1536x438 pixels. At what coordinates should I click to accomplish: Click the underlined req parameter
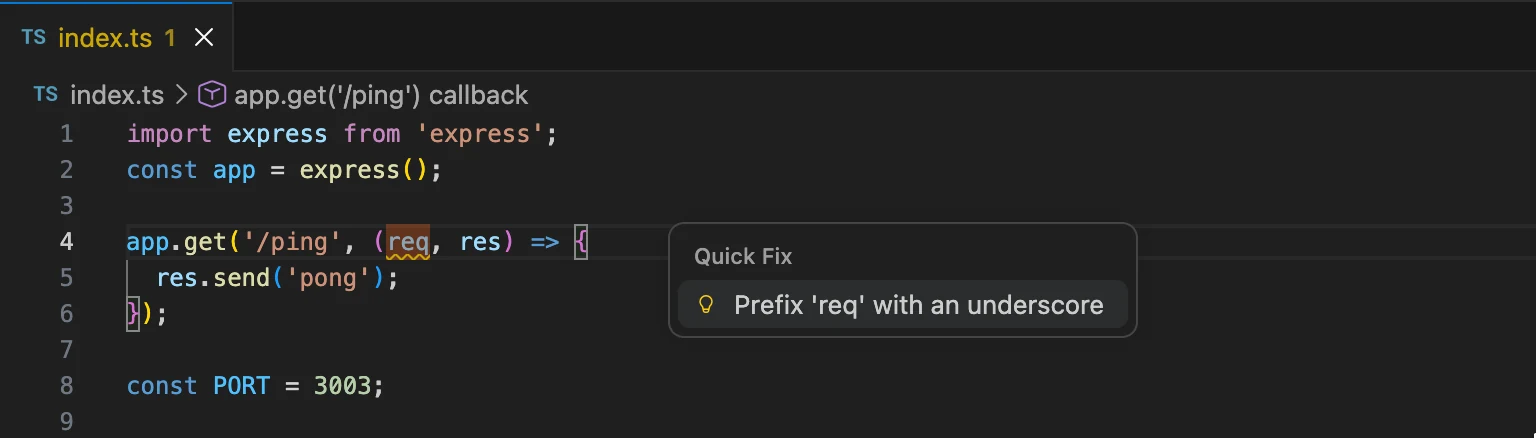[408, 242]
